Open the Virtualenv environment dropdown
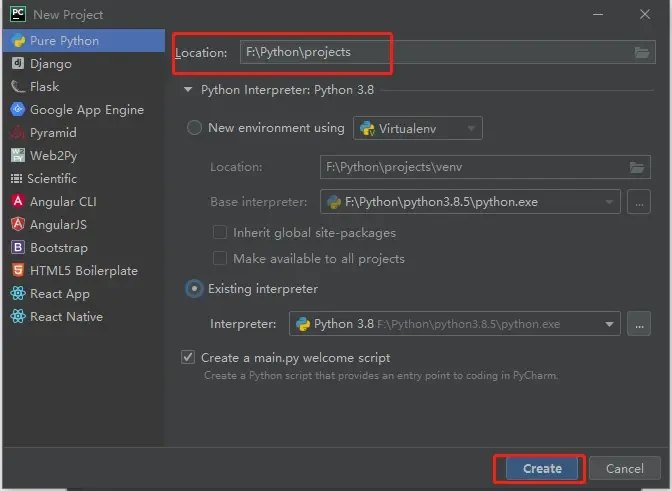The width and height of the screenshot is (672, 491). coord(417,128)
